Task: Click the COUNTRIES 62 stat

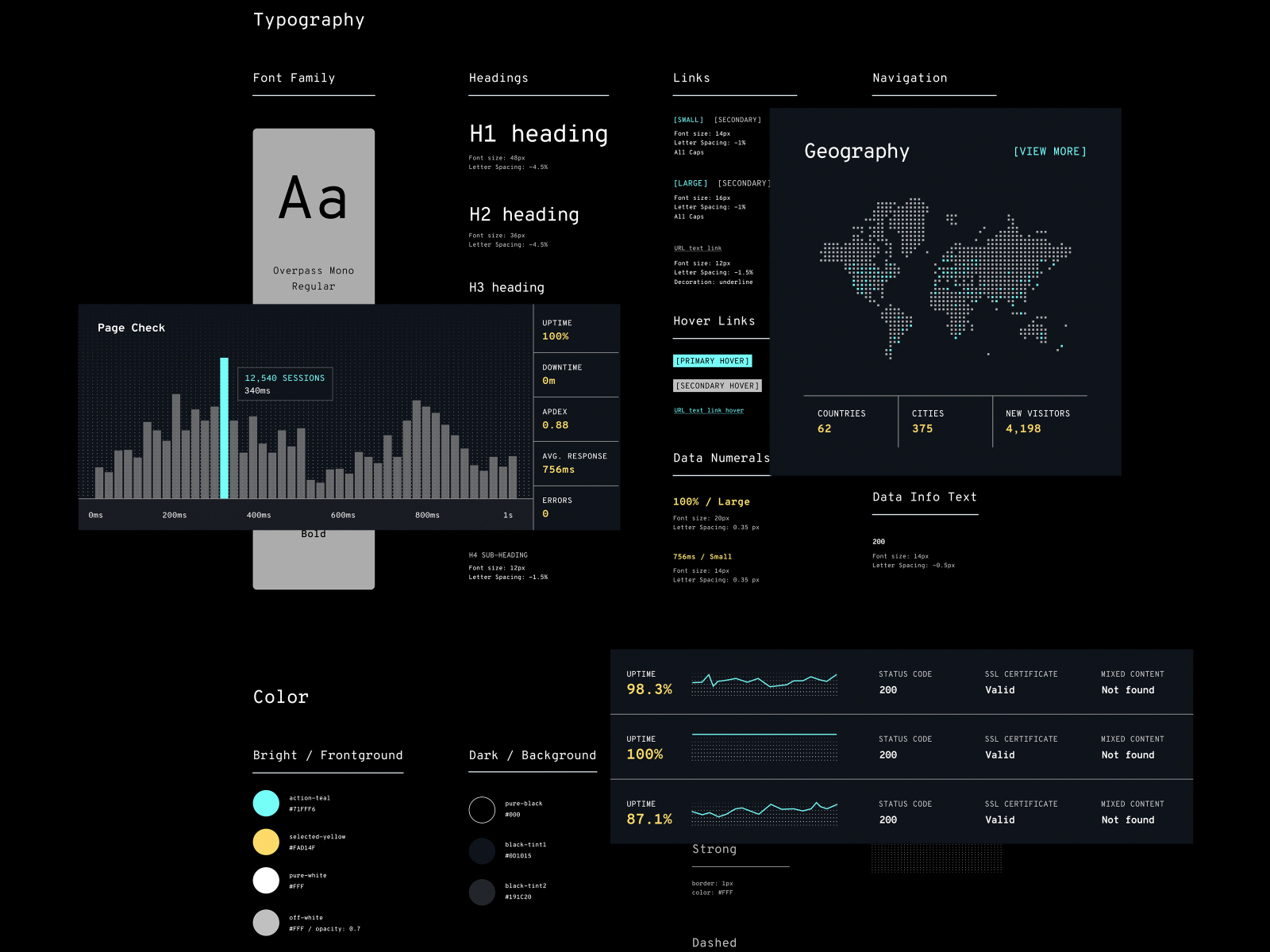Action: [x=841, y=421]
